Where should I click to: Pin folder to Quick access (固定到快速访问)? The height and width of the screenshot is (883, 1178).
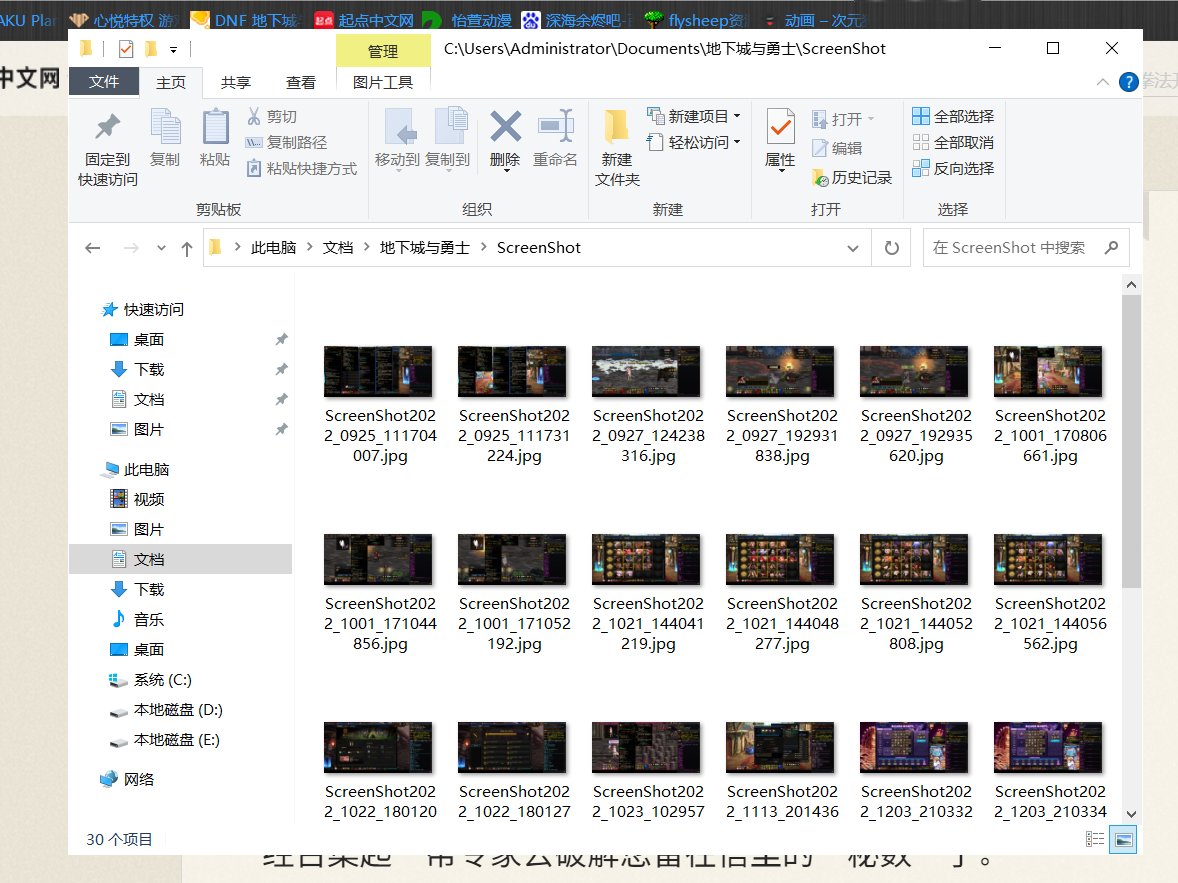(107, 148)
